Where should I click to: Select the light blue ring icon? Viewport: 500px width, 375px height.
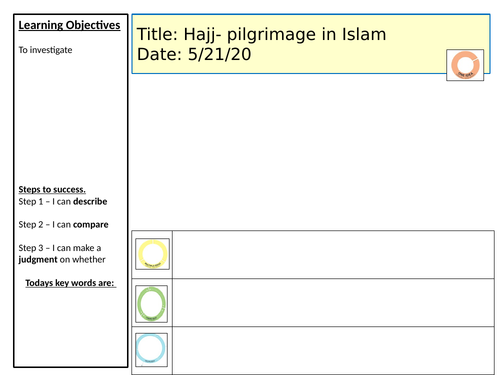tap(151, 349)
